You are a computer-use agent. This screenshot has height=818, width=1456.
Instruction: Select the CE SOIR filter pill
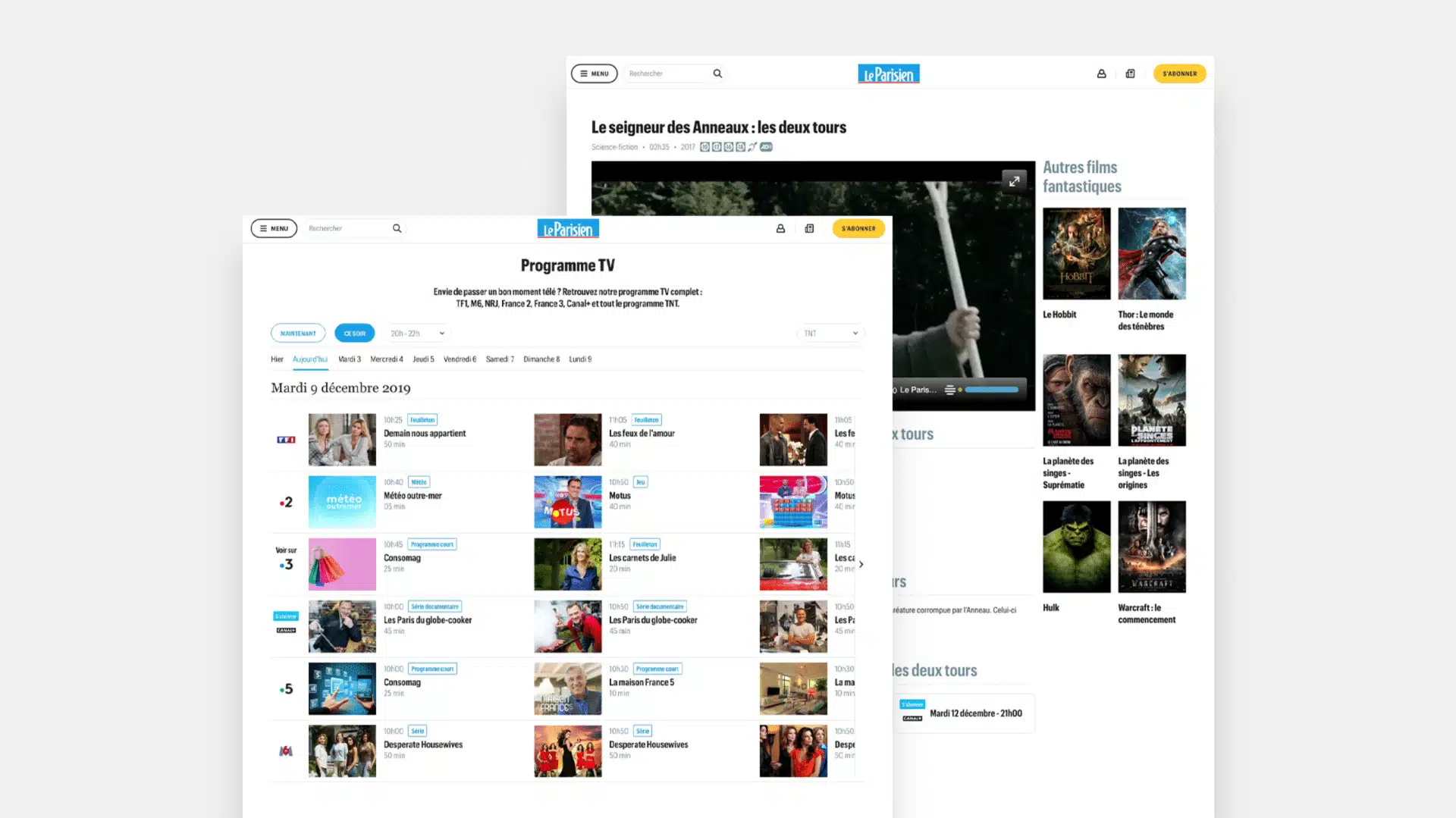pos(354,334)
